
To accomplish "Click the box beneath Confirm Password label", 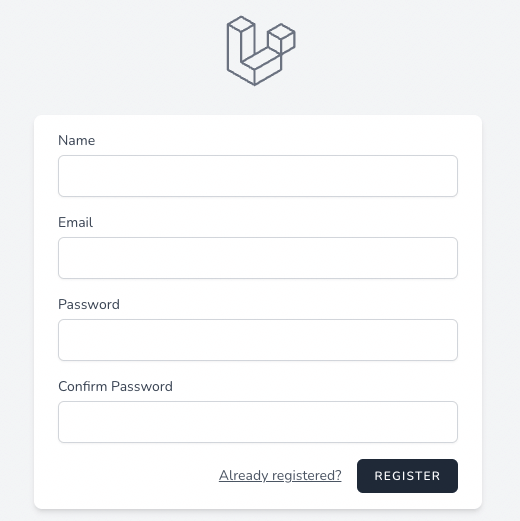I will tap(258, 422).
